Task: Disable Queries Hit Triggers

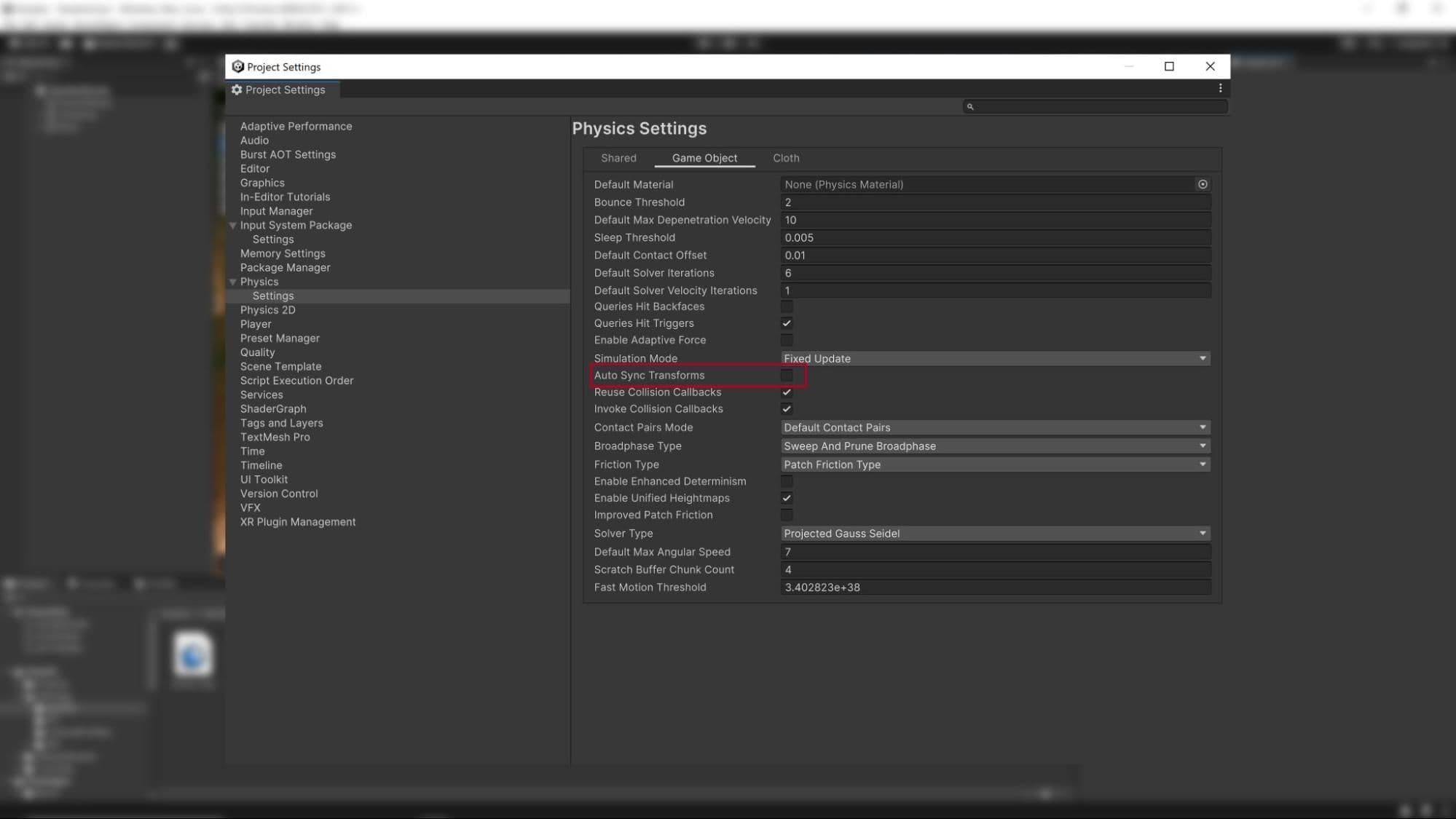Action: pos(787,323)
